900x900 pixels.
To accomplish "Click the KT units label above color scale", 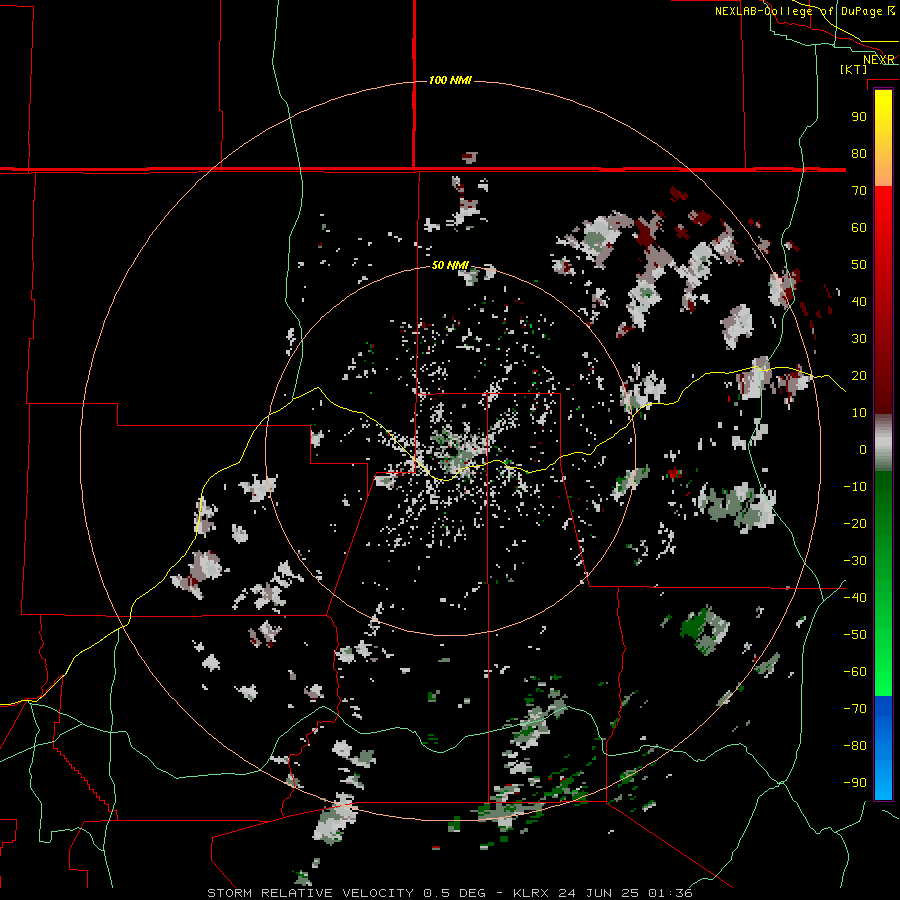I will click(x=854, y=69).
